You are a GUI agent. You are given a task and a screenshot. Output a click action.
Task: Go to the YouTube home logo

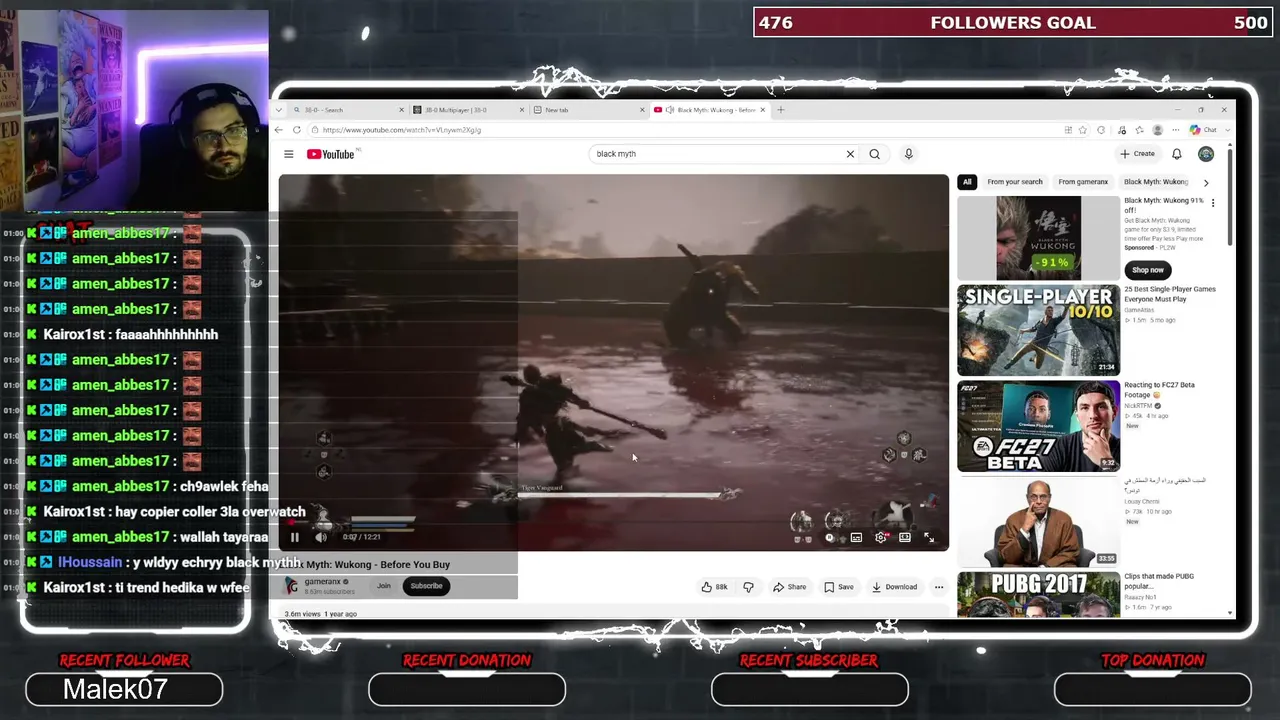coord(331,154)
